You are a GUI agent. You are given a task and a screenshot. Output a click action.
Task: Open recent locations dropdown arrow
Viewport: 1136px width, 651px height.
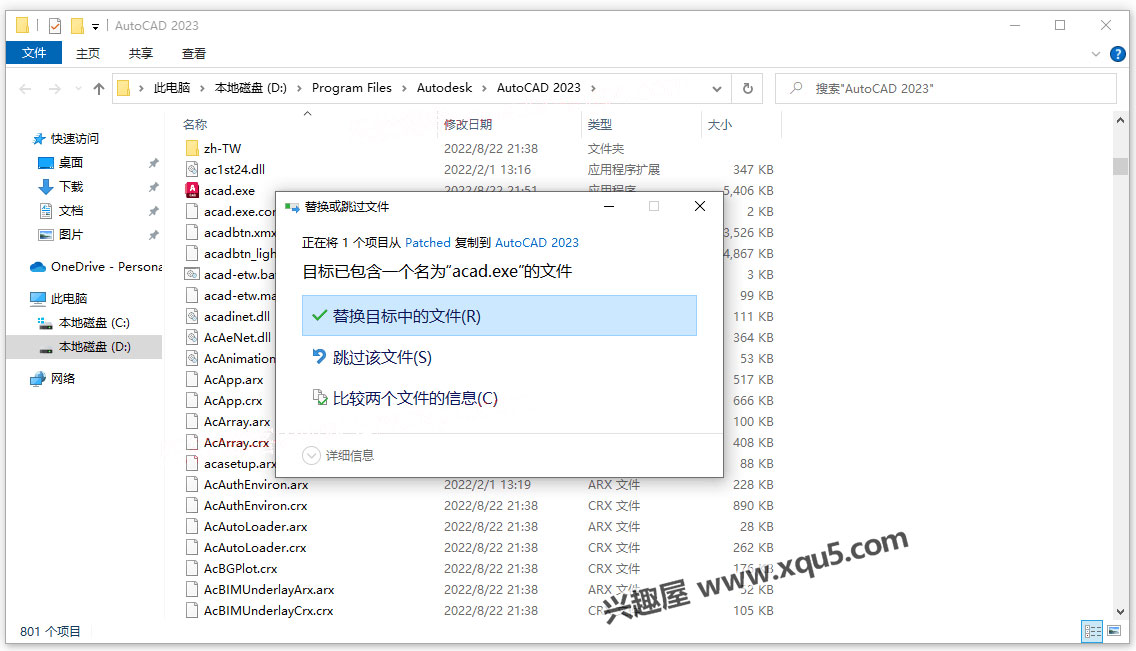[x=78, y=89]
